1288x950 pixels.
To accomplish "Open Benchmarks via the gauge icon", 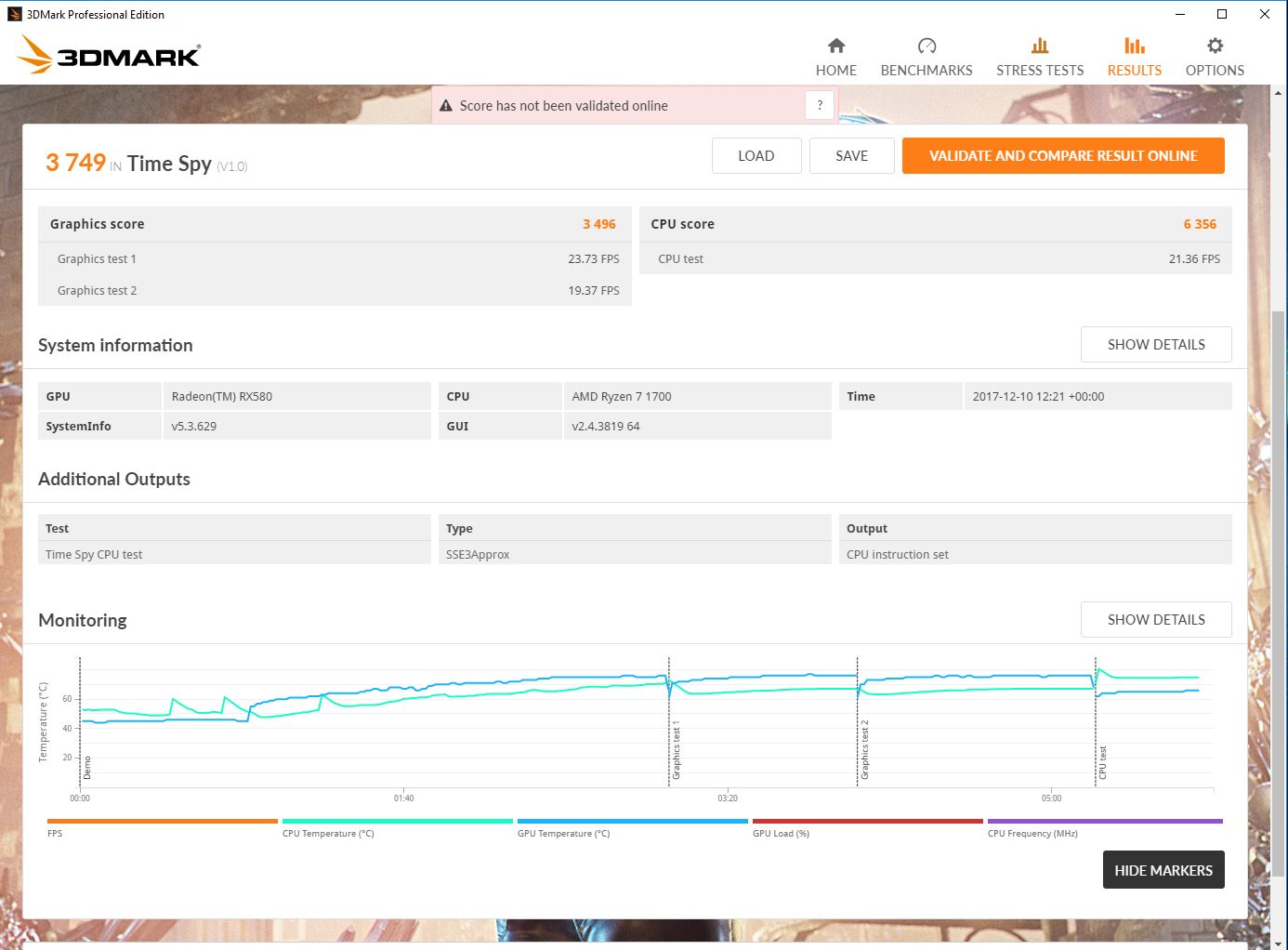I will point(926,46).
